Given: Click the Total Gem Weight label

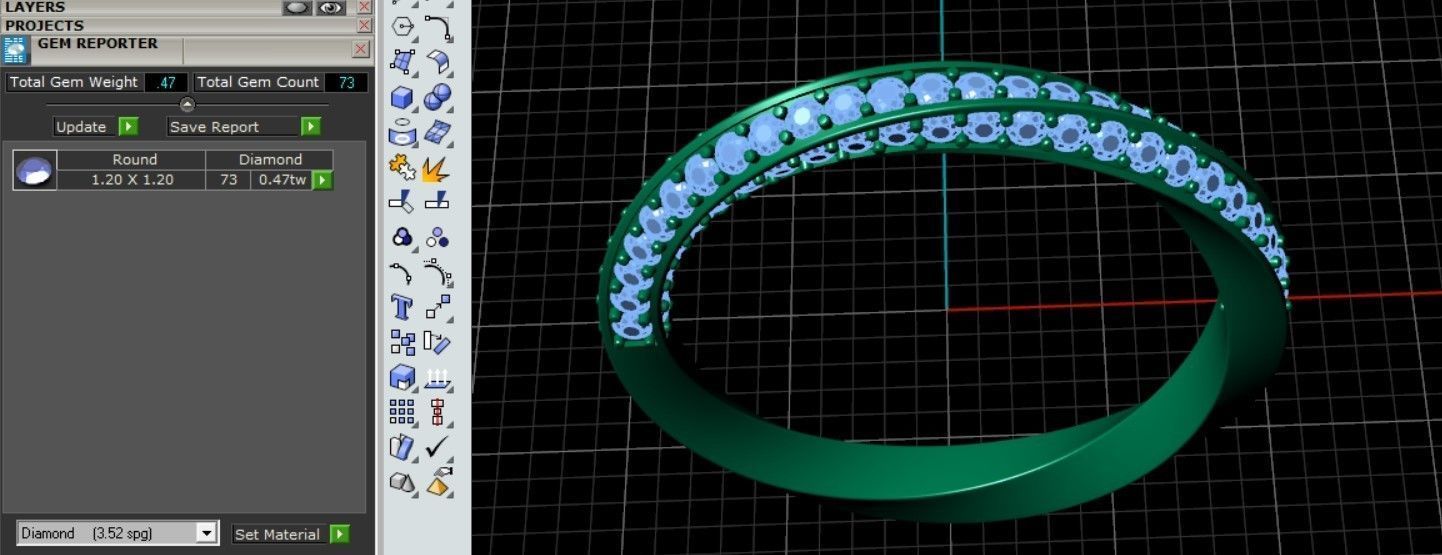Looking at the screenshot, I should (74, 82).
